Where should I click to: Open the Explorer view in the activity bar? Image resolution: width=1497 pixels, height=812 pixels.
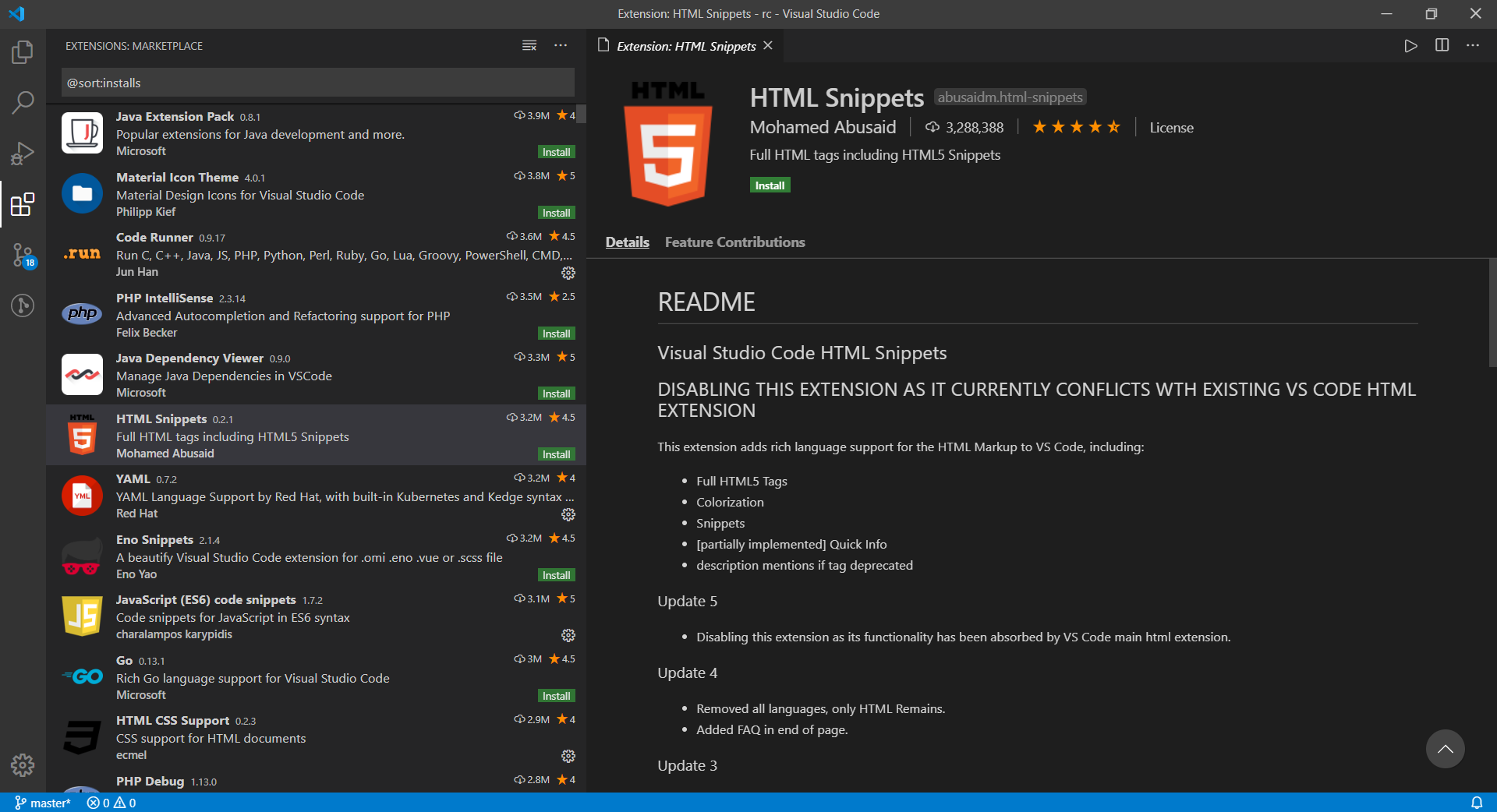(x=23, y=51)
